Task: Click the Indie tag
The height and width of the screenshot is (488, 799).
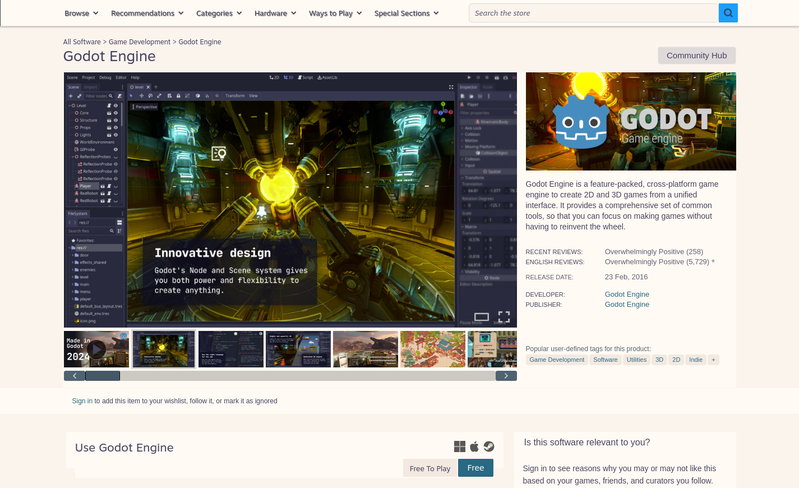Action: click(x=695, y=360)
